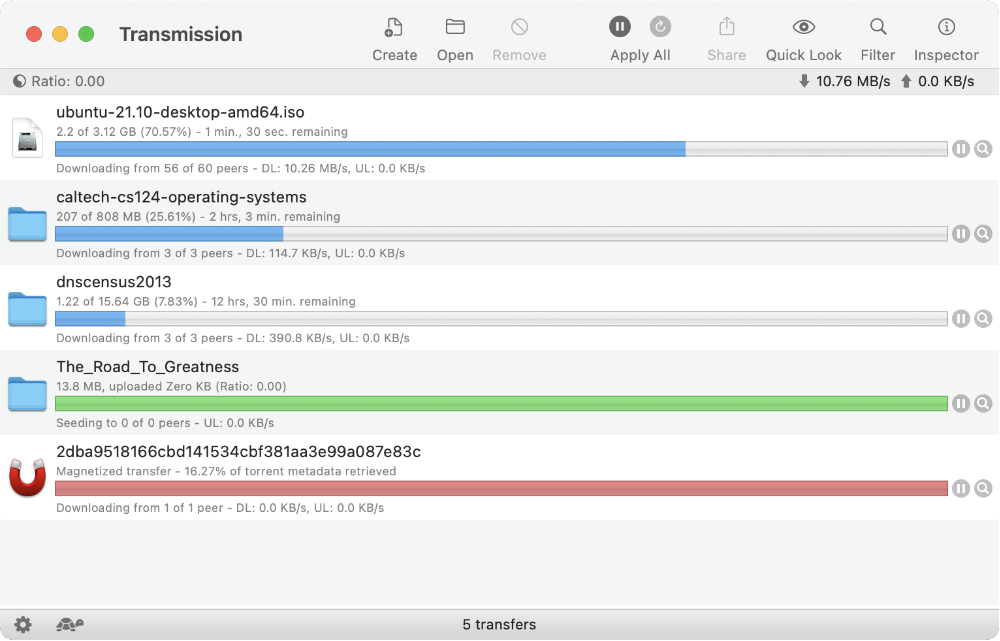The height and width of the screenshot is (641, 1000).
Task: Click the 5 transfers status label
Action: (x=499, y=622)
